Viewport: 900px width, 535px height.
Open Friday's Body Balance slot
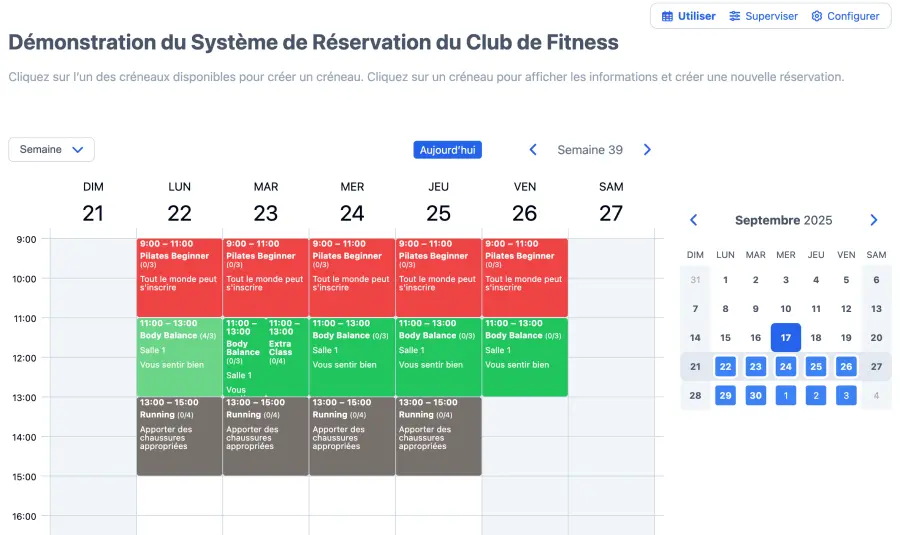point(524,357)
